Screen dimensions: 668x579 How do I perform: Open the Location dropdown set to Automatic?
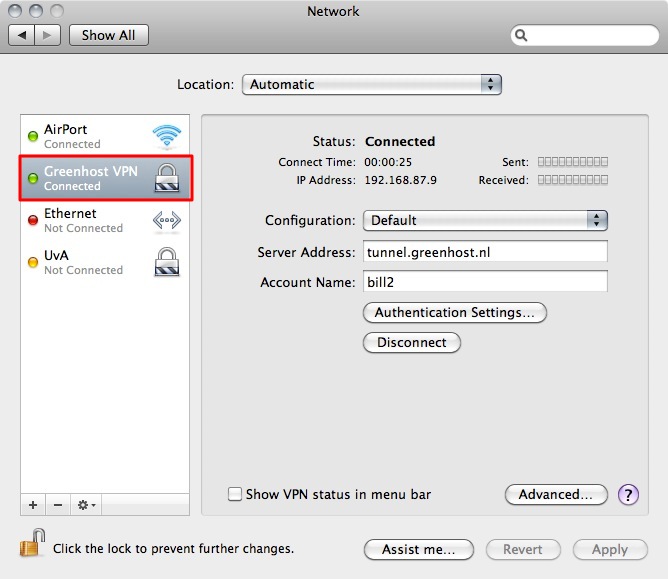tap(371, 85)
